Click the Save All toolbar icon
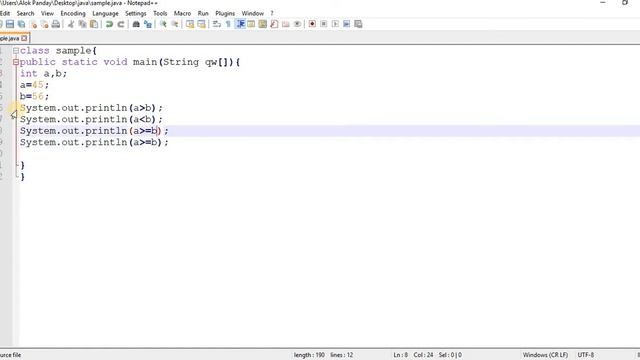 point(22,24)
